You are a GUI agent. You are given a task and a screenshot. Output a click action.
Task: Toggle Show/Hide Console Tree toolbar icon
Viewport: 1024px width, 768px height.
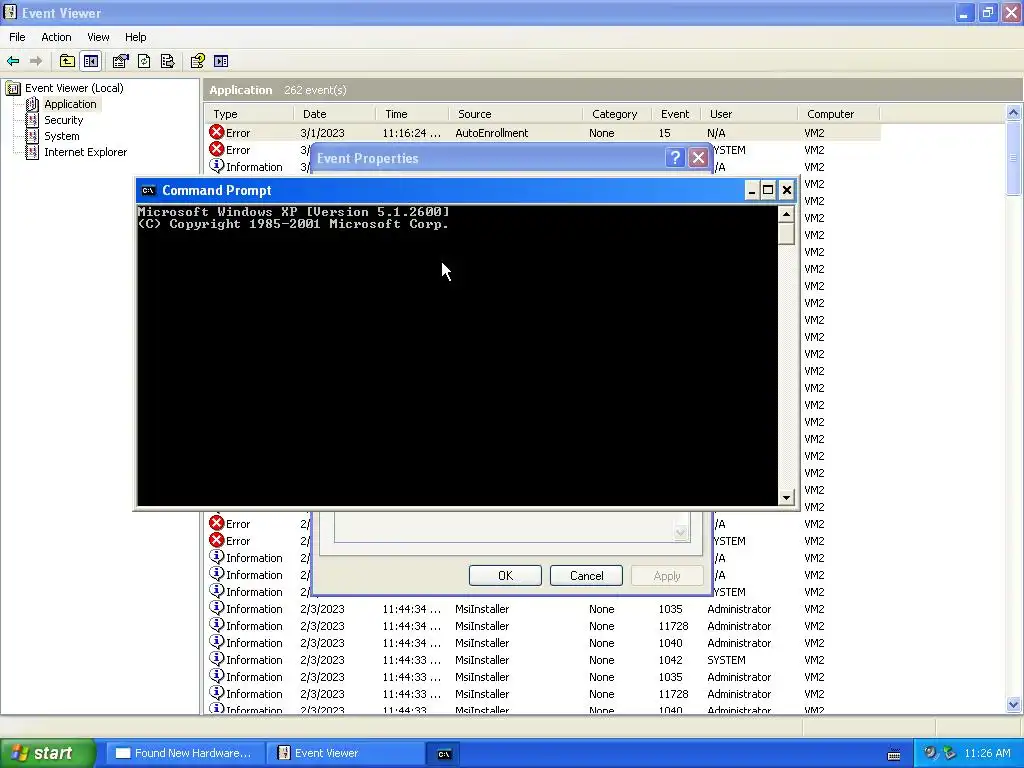(x=91, y=61)
